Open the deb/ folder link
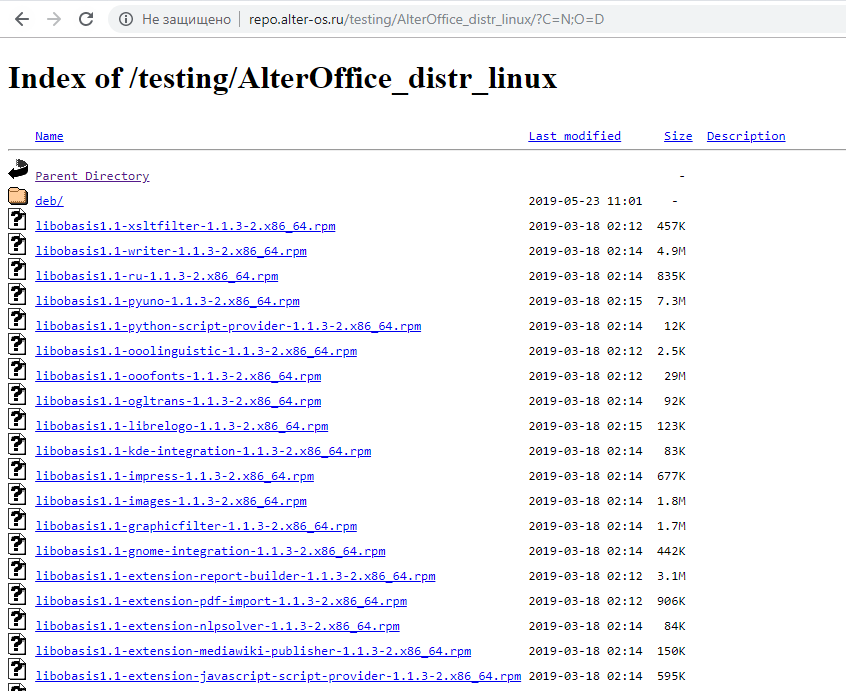This screenshot has height=691, width=846. 49,201
